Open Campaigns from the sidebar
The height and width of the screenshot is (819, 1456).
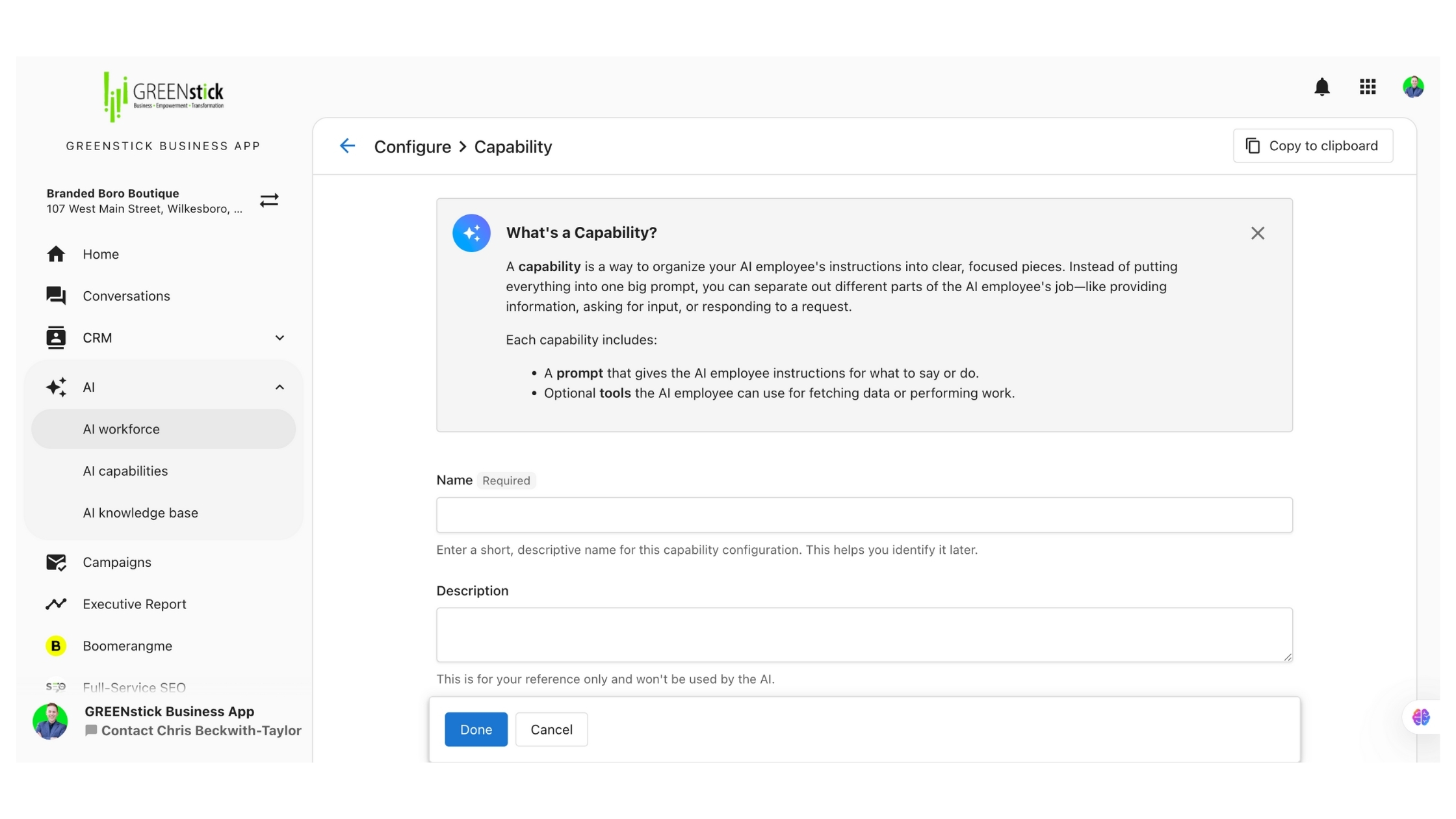tap(116, 562)
